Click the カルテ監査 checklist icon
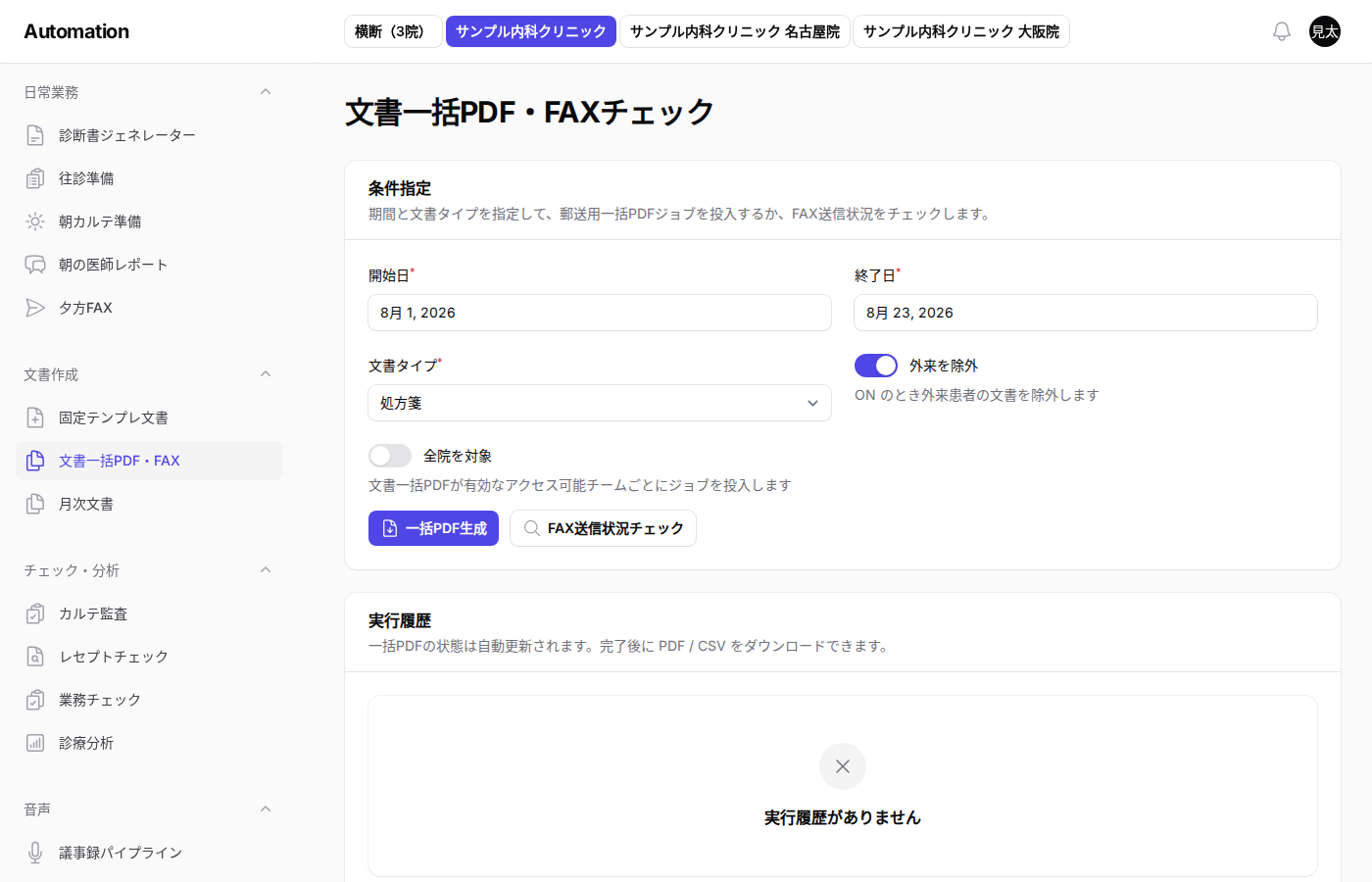Screen dimensions: 1372x882 click(35, 613)
